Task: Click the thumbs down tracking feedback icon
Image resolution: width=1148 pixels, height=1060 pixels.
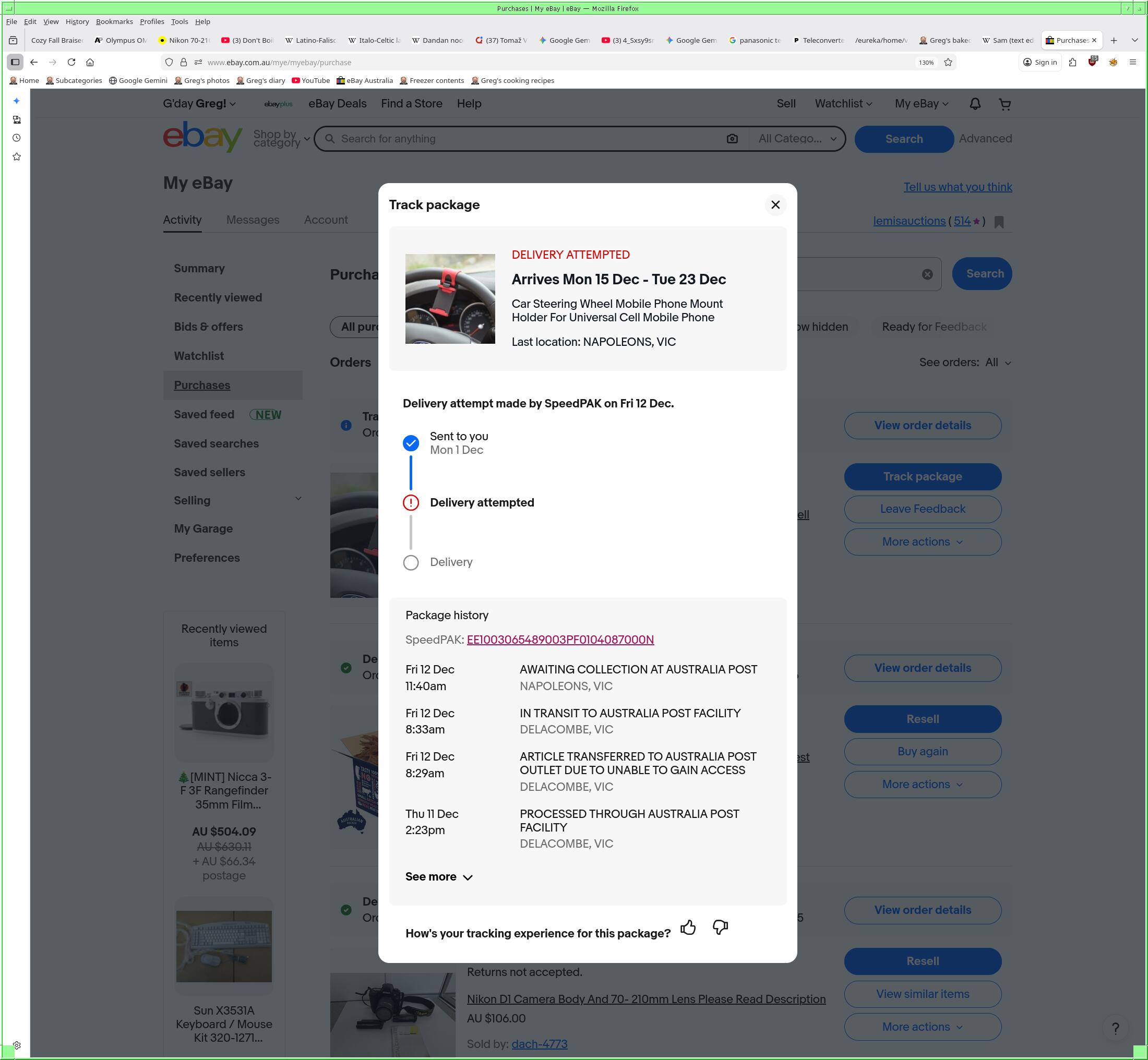Action: (720, 927)
